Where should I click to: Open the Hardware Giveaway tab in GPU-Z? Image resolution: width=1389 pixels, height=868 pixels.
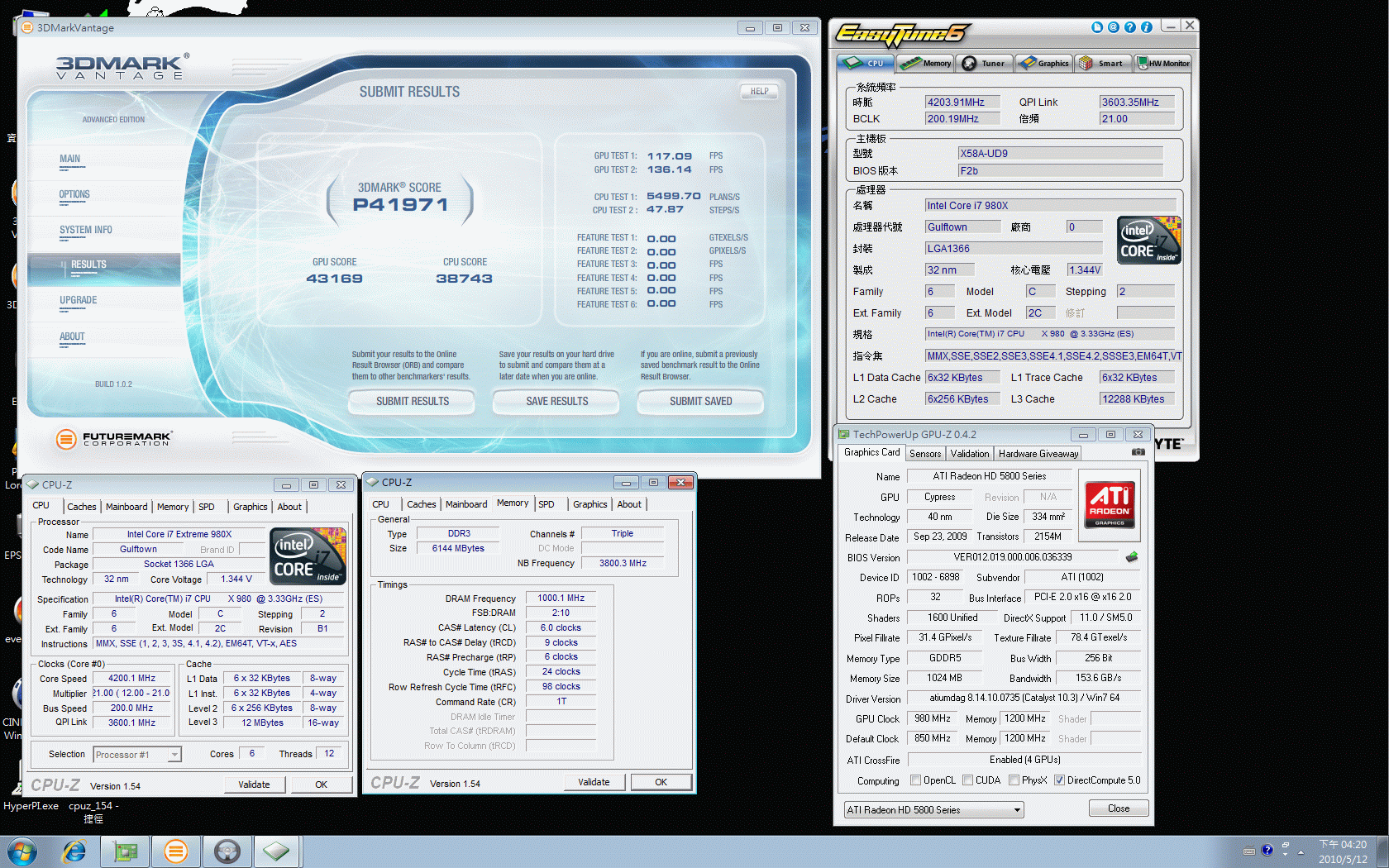point(1038,454)
